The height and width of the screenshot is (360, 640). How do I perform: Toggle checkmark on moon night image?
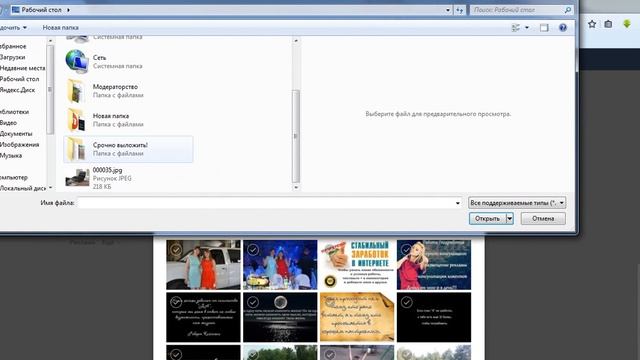click(x=253, y=302)
